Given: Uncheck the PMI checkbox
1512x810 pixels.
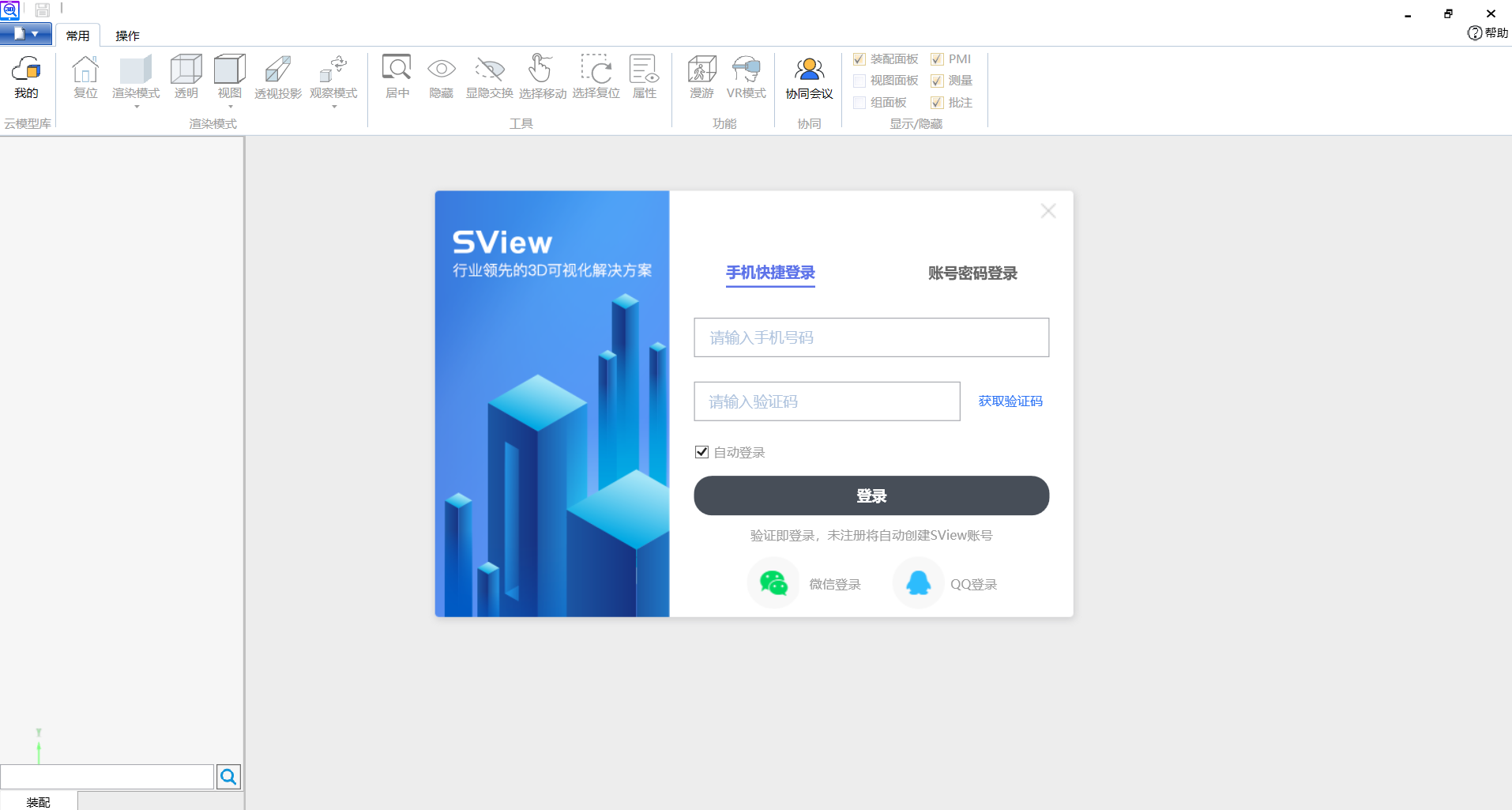Looking at the screenshot, I should [x=937, y=59].
